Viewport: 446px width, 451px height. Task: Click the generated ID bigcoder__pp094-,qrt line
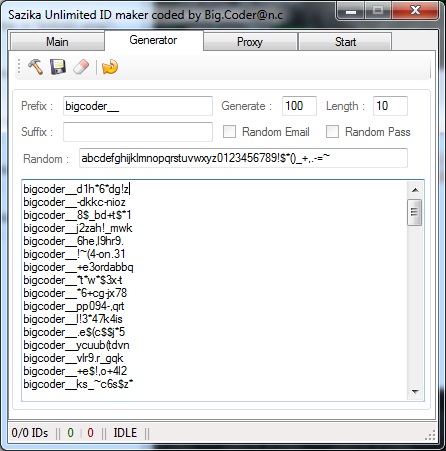coord(74,306)
